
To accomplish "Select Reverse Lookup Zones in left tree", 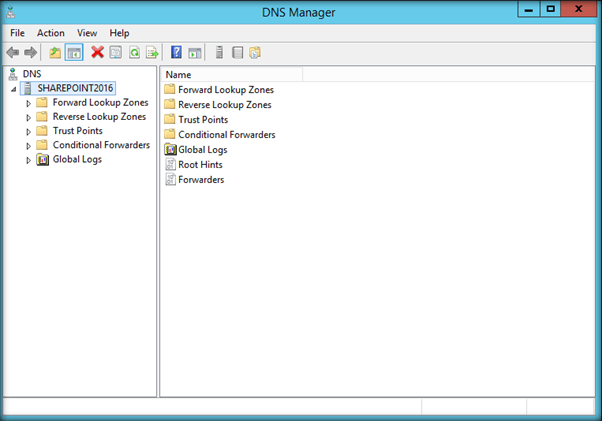I will (x=99, y=117).
